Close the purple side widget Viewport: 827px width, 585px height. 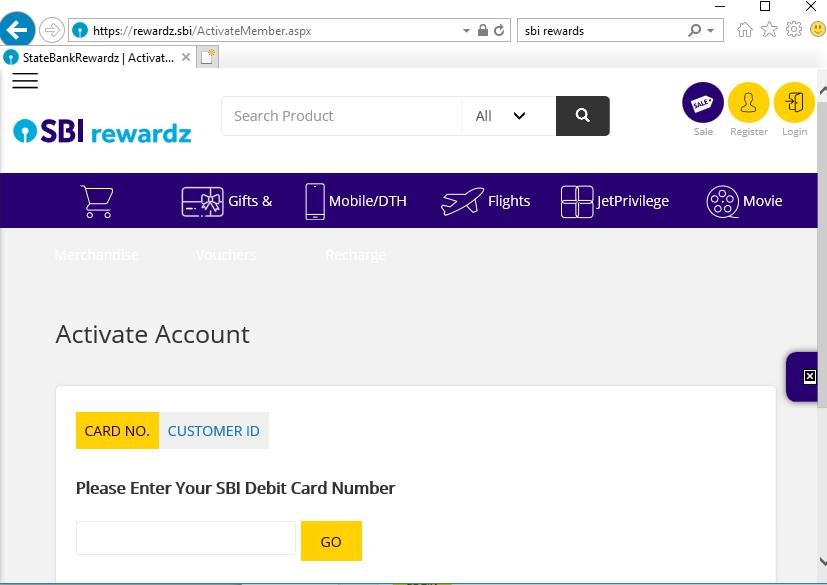tap(810, 377)
